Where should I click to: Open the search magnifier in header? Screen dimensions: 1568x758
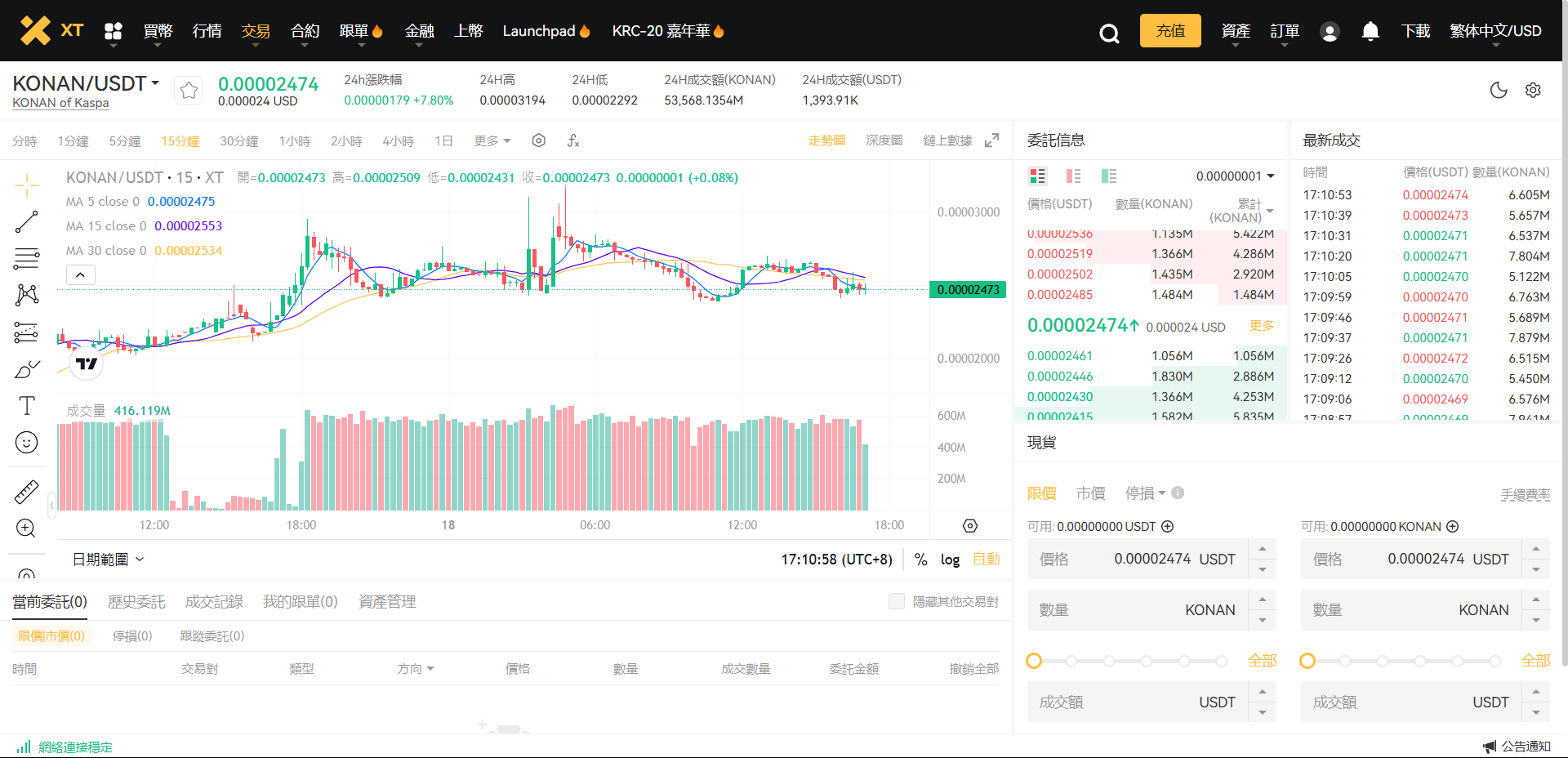tap(1109, 33)
